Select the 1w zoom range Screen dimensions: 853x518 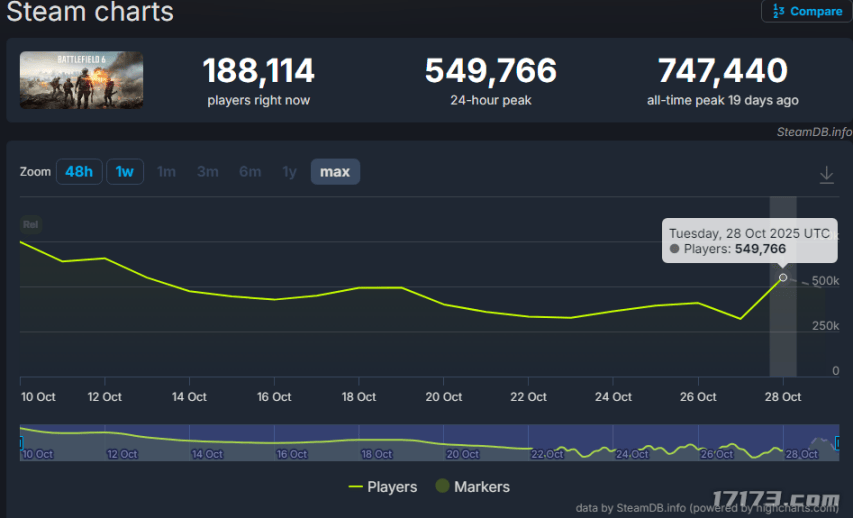tap(125, 172)
